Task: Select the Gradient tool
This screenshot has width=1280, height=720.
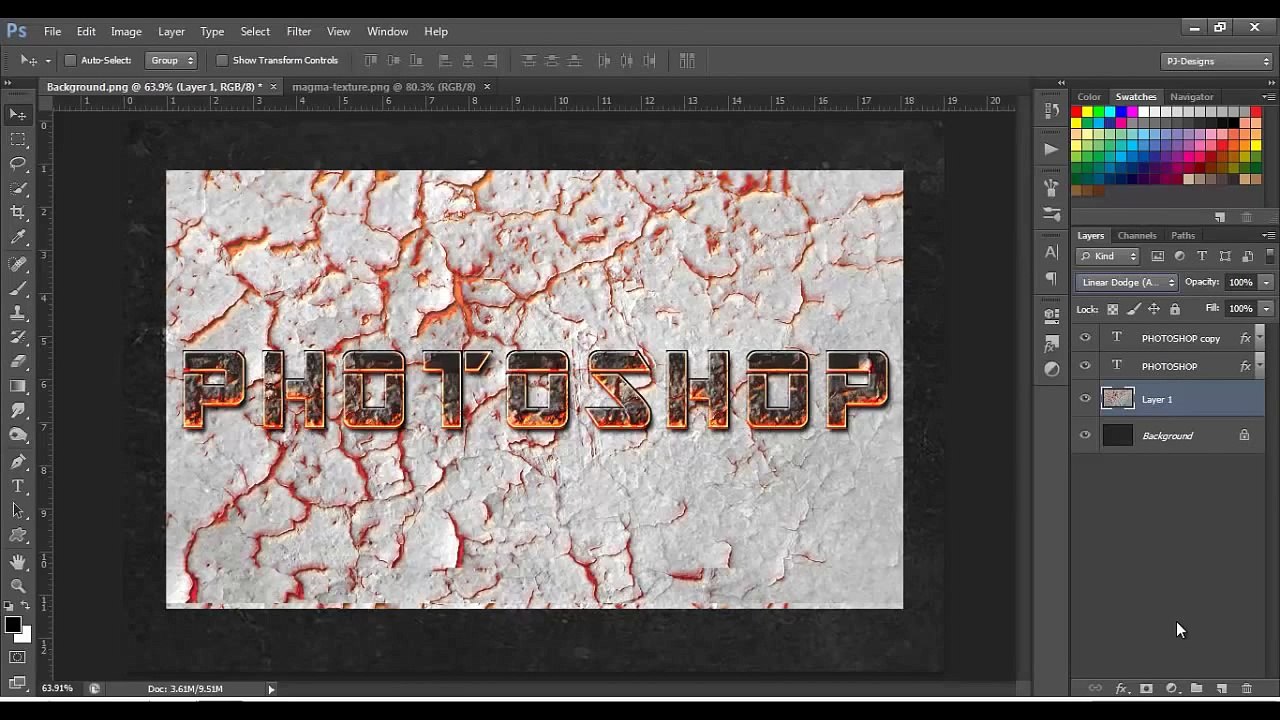Action: (x=18, y=386)
